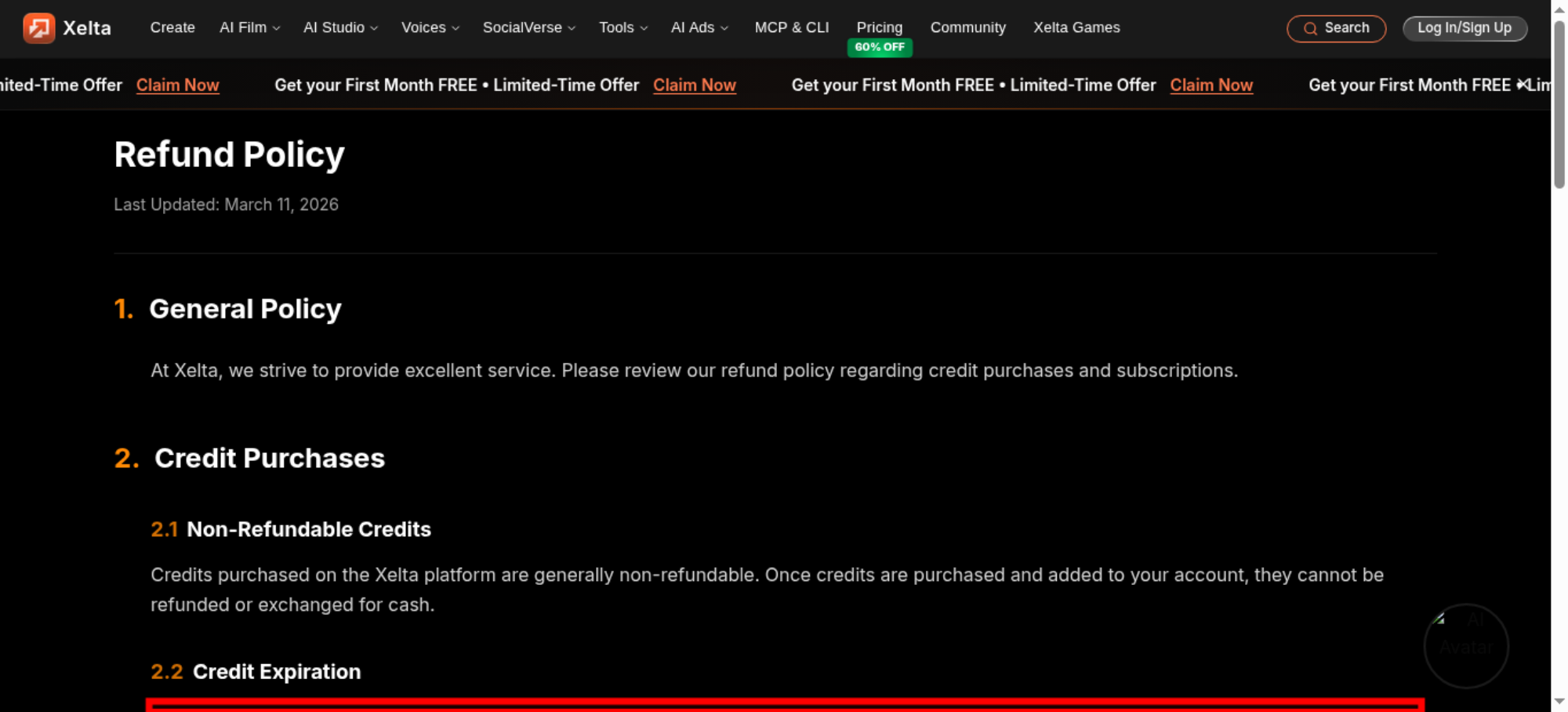Click the magnifier icon in Search
The width and height of the screenshot is (1568, 712).
pyautogui.click(x=1310, y=29)
